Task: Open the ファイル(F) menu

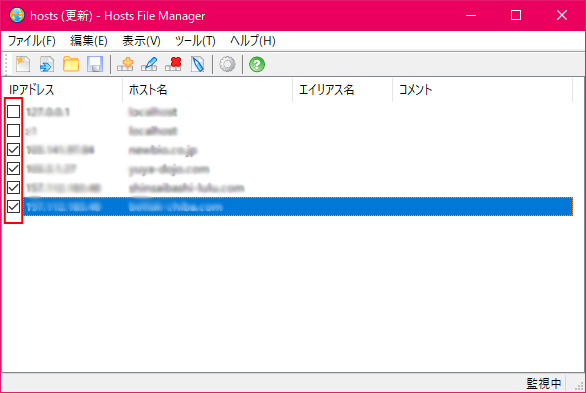Action: pos(32,40)
